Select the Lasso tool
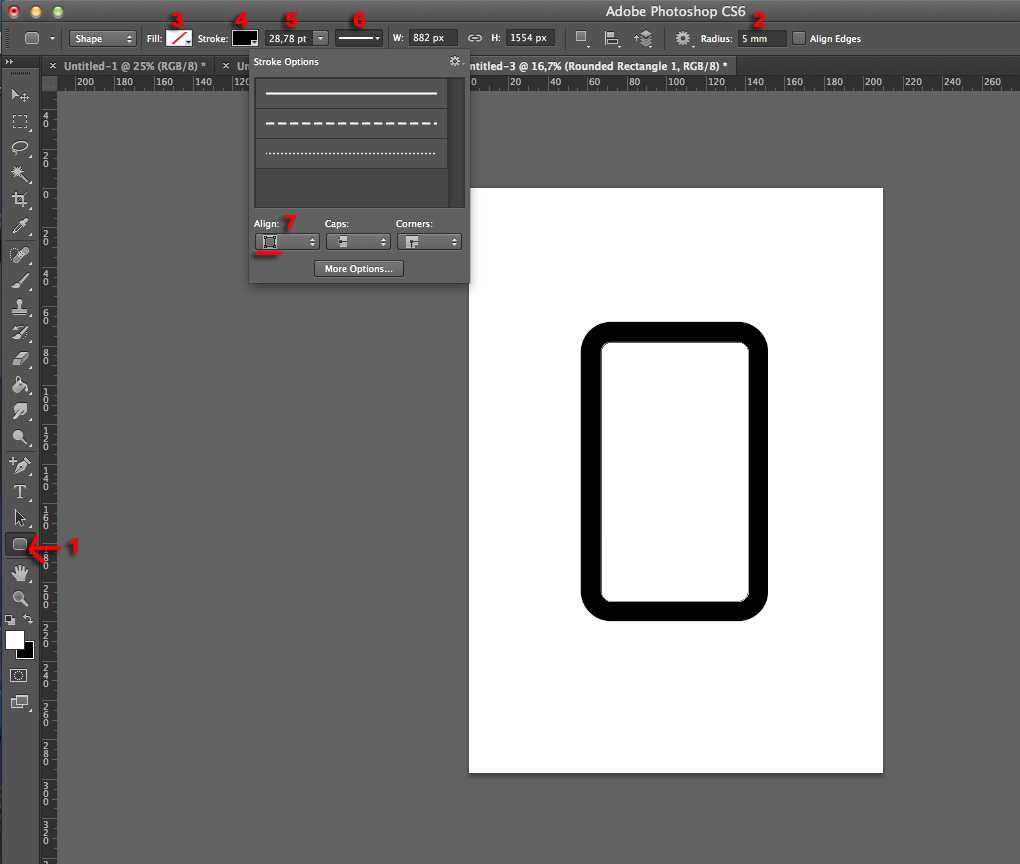Viewport: 1020px width, 864px height. (20, 147)
